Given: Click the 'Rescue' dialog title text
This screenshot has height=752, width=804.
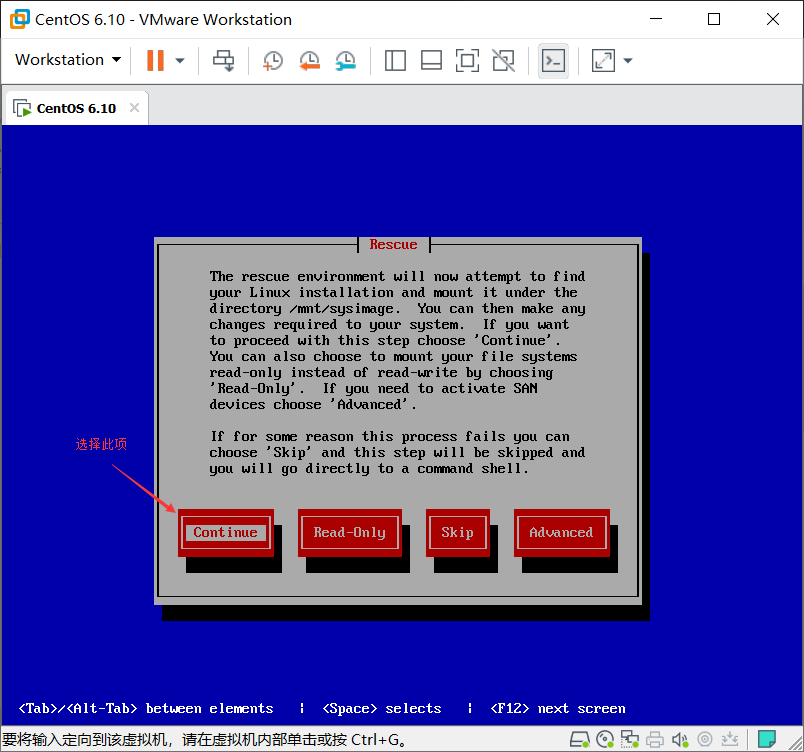Looking at the screenshot, I should pyautogui.click(x=393, y=245).
